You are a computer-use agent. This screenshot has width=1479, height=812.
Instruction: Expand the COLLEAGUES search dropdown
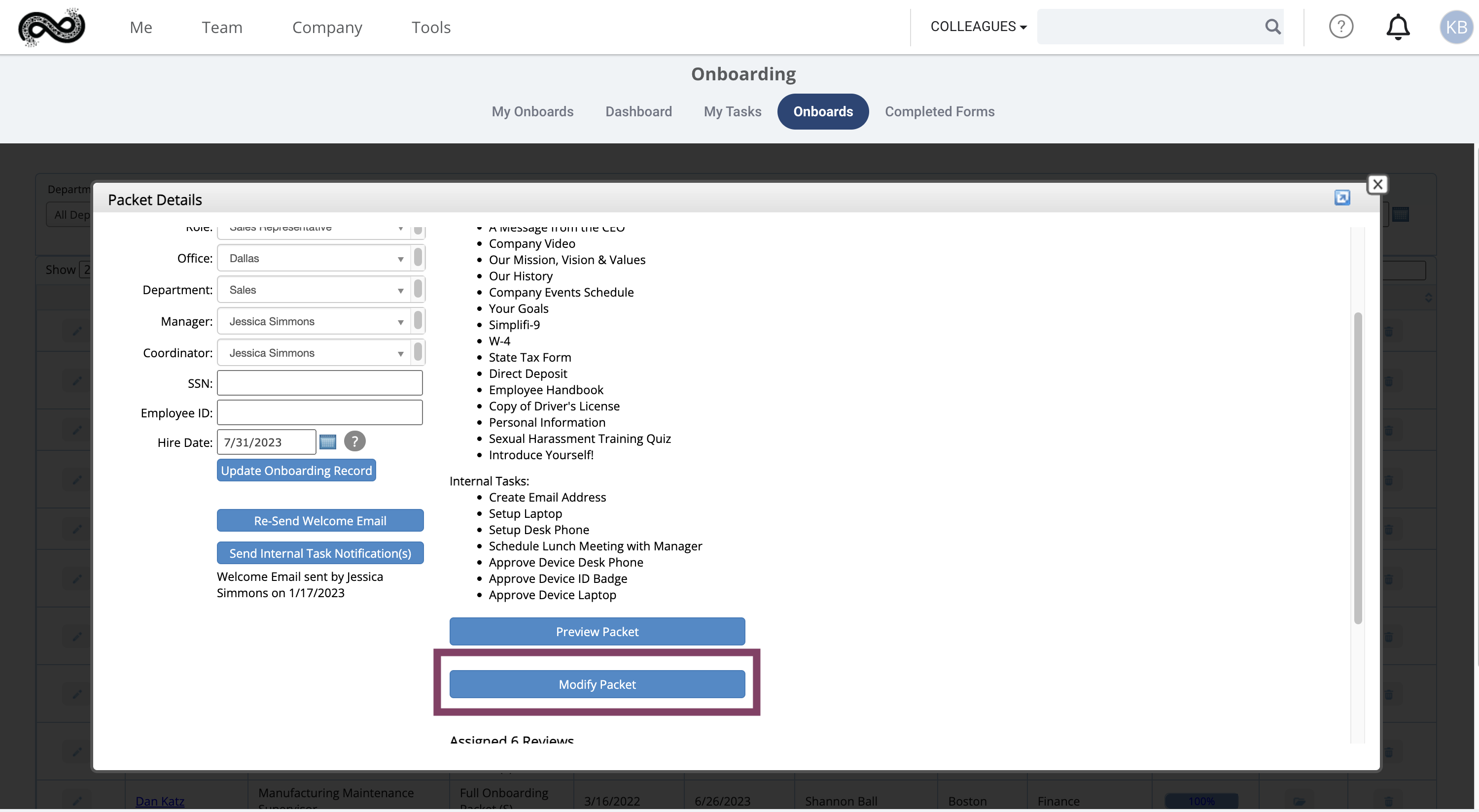click(x=978, y=27)
